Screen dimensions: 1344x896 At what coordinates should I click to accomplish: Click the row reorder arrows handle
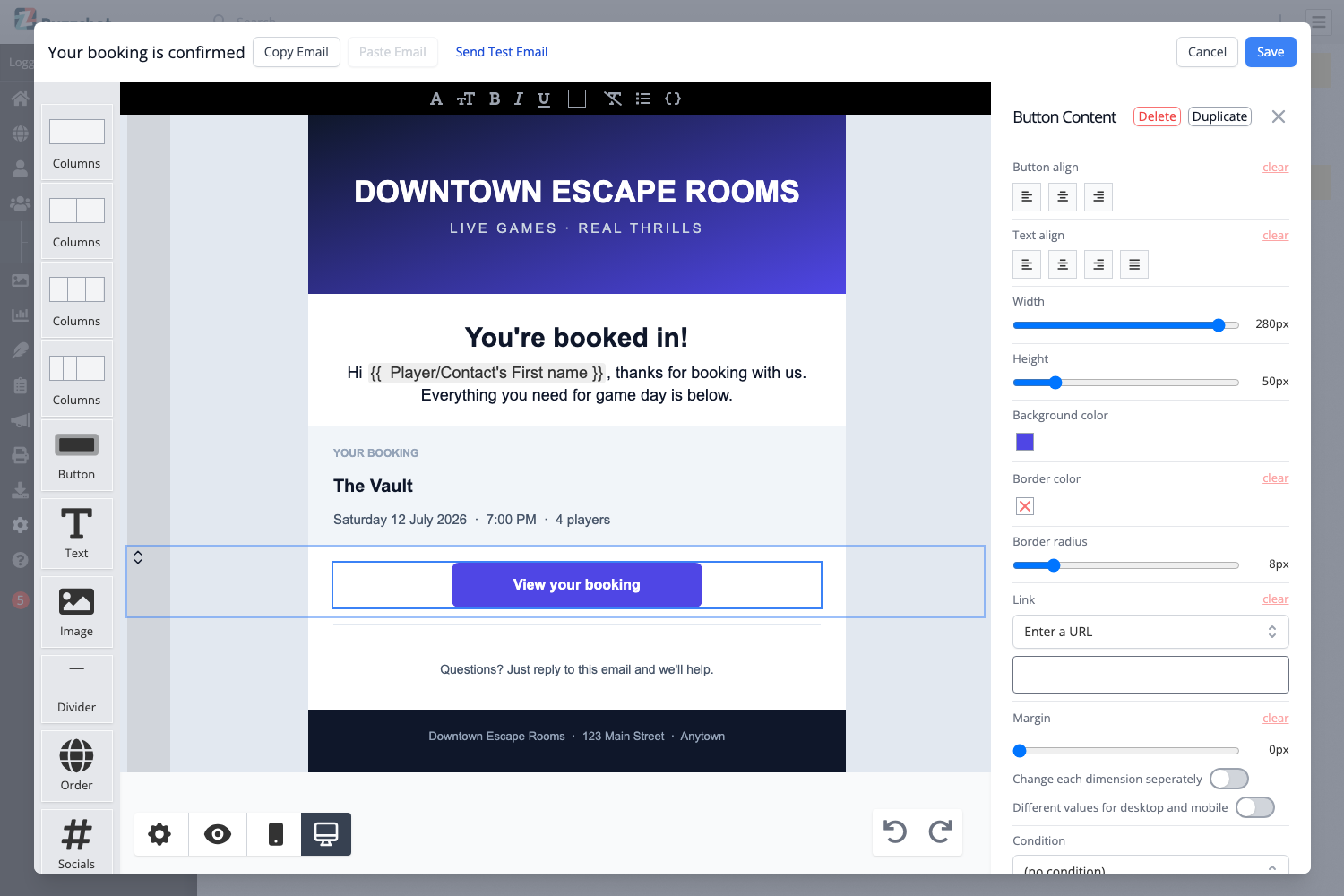point(138,557)
